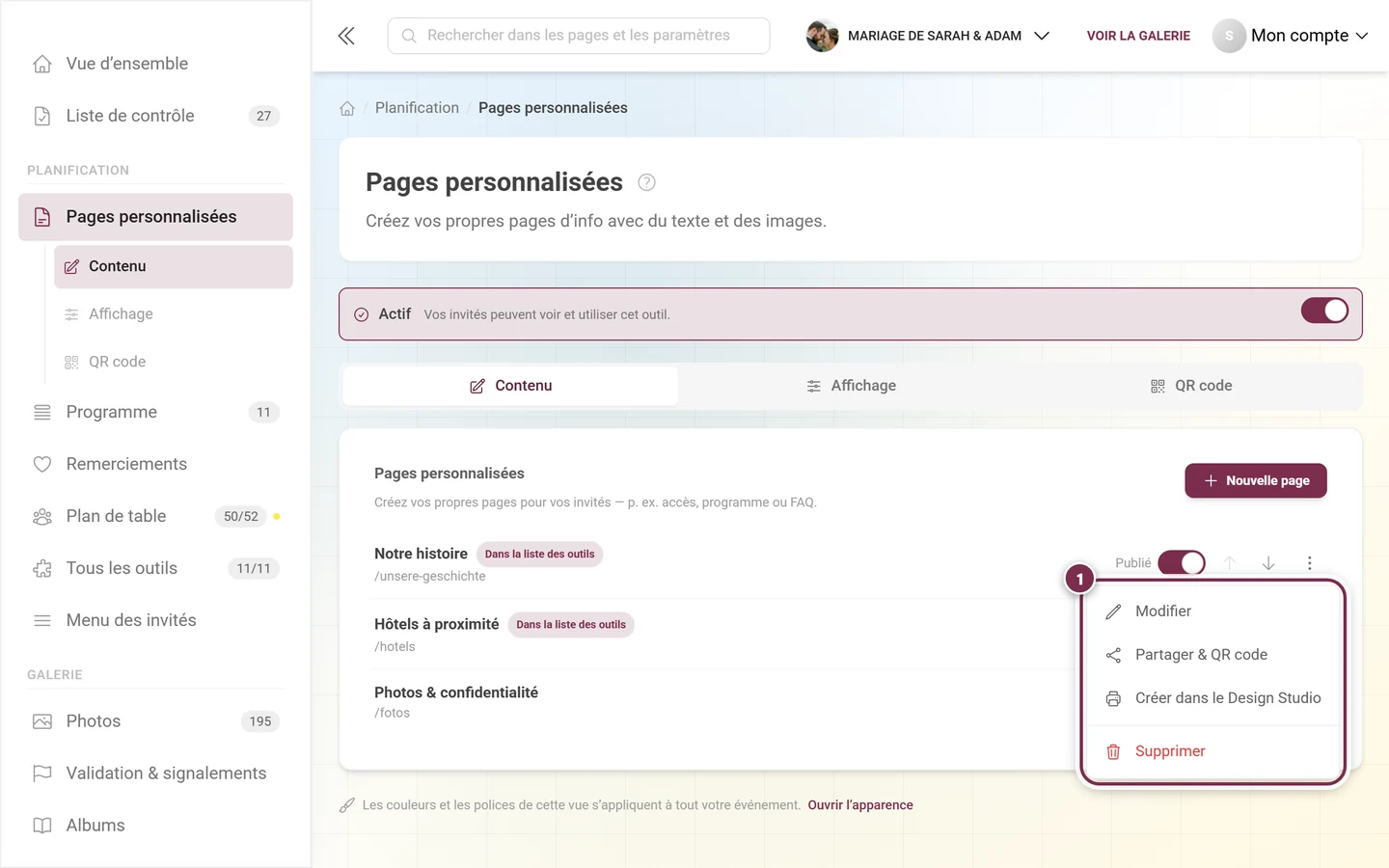Open the Mon compte dropdown
This screenshot has width=1389, height=868.
pos(1291,36)
